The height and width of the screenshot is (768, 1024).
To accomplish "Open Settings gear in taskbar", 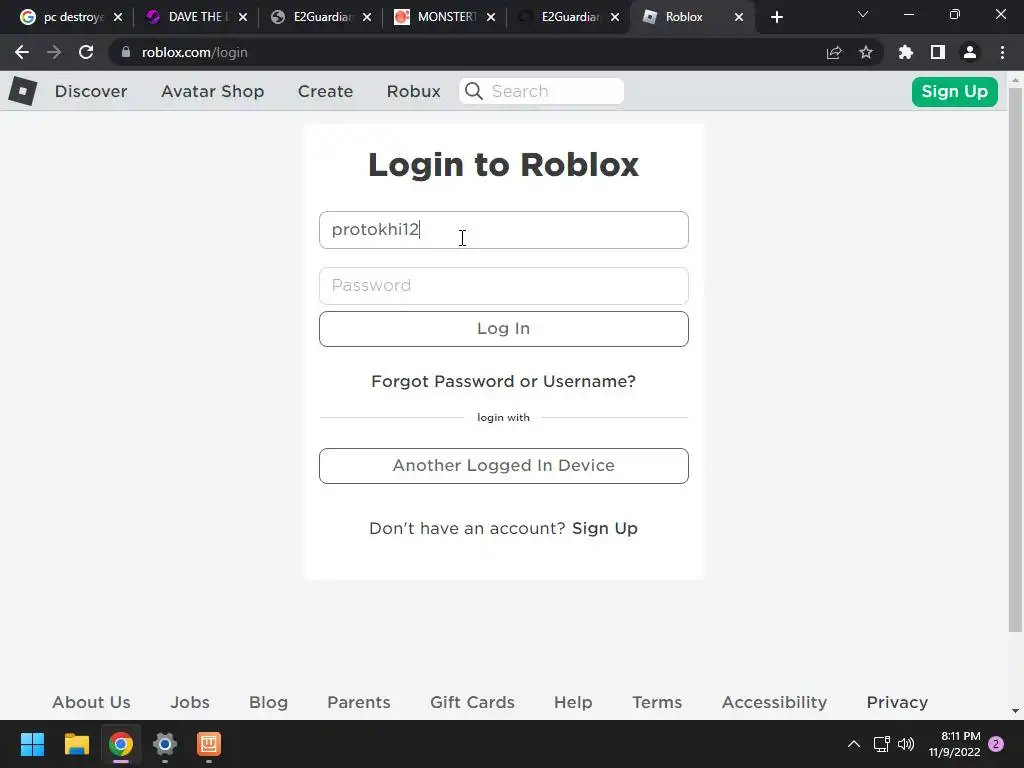I will pos(165,744).
